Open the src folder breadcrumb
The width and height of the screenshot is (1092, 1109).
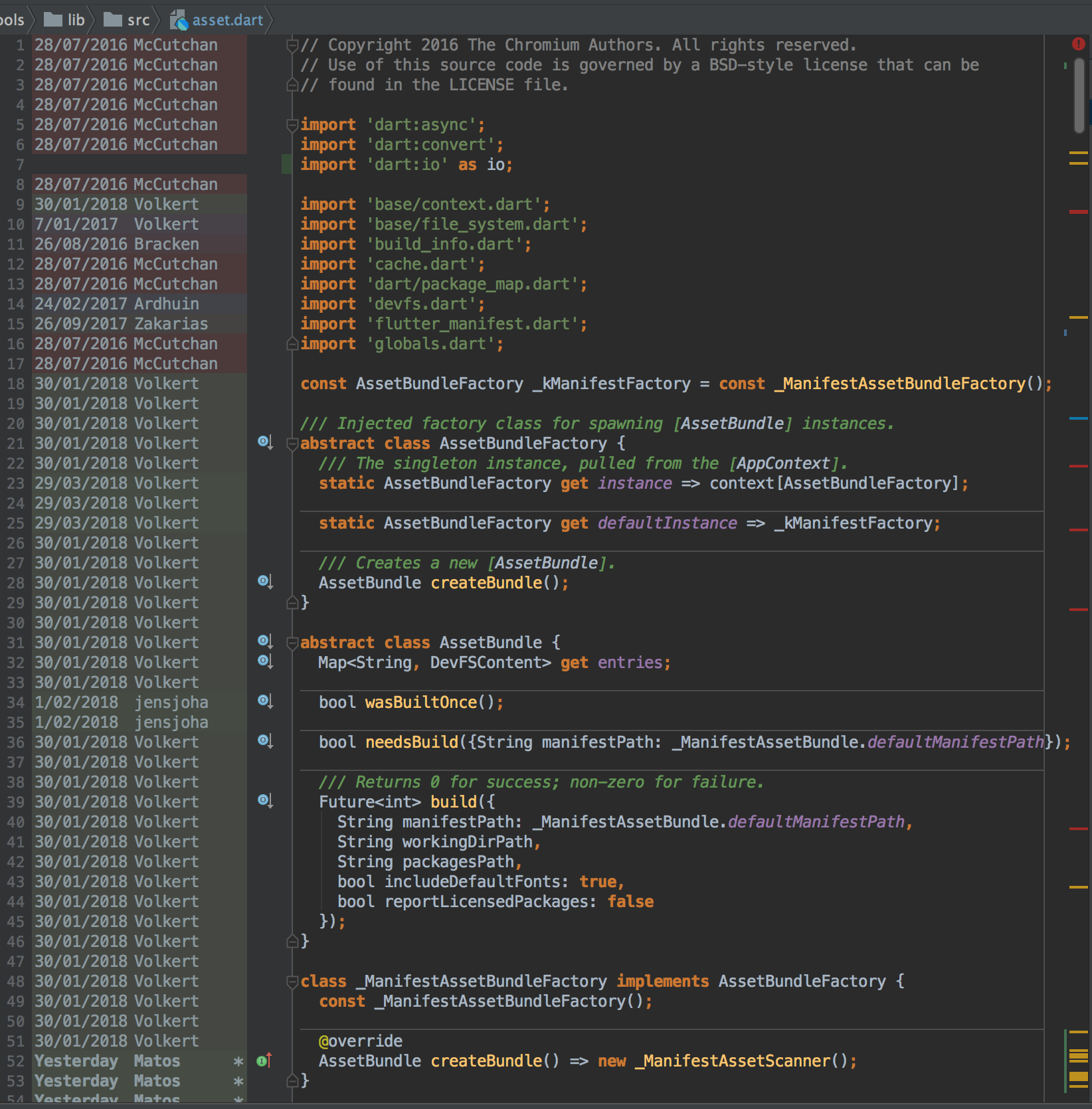(x=127, y=20)
